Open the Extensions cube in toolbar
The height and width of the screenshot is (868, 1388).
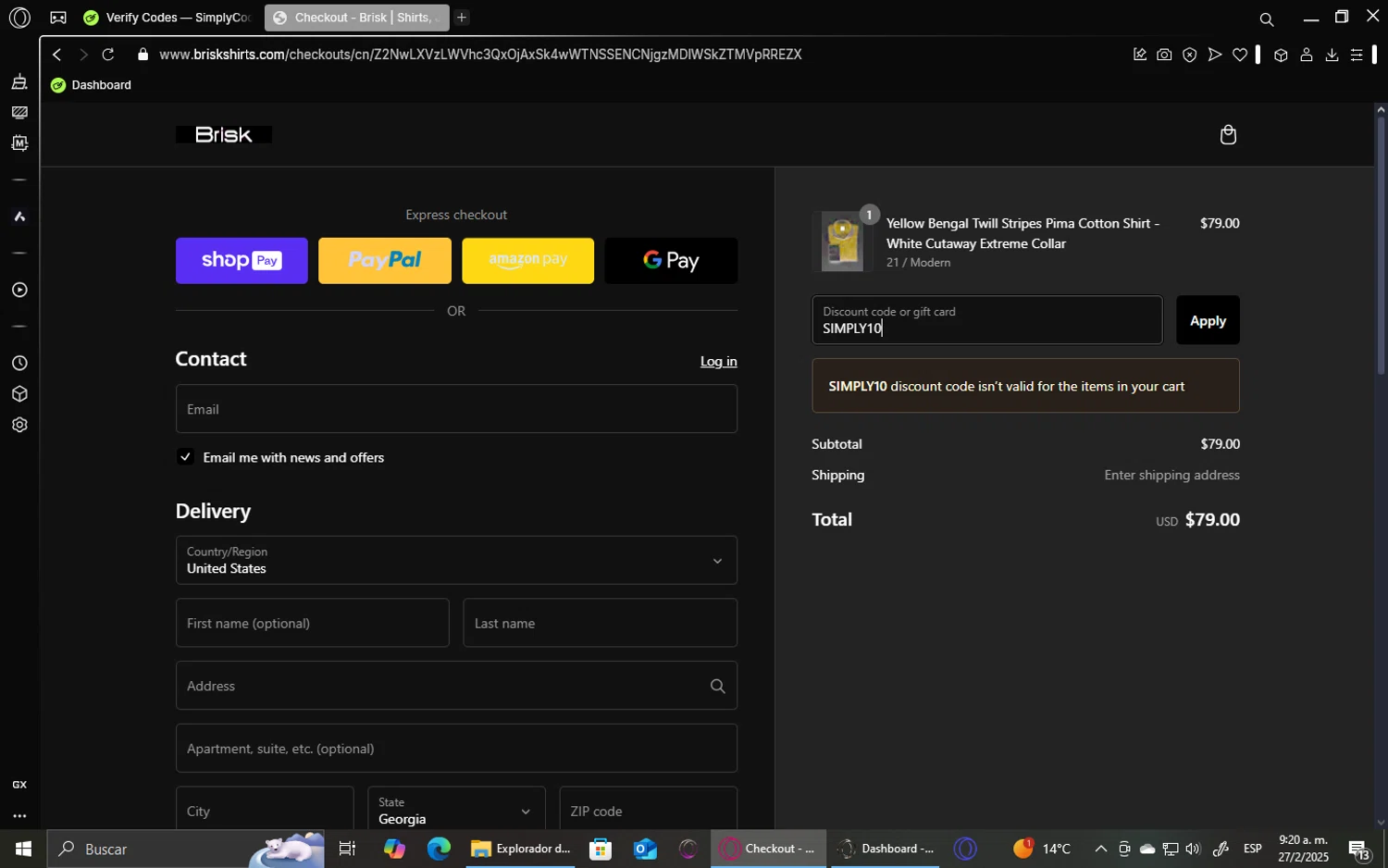point(1281,55)
